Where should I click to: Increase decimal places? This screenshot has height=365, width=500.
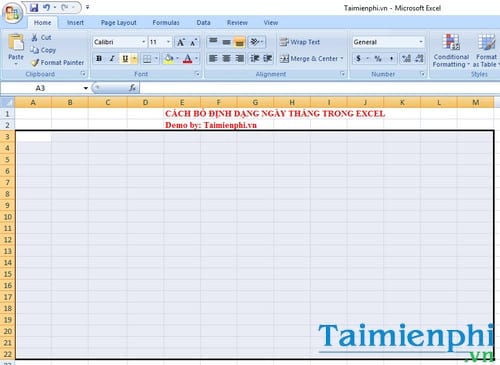406,59
